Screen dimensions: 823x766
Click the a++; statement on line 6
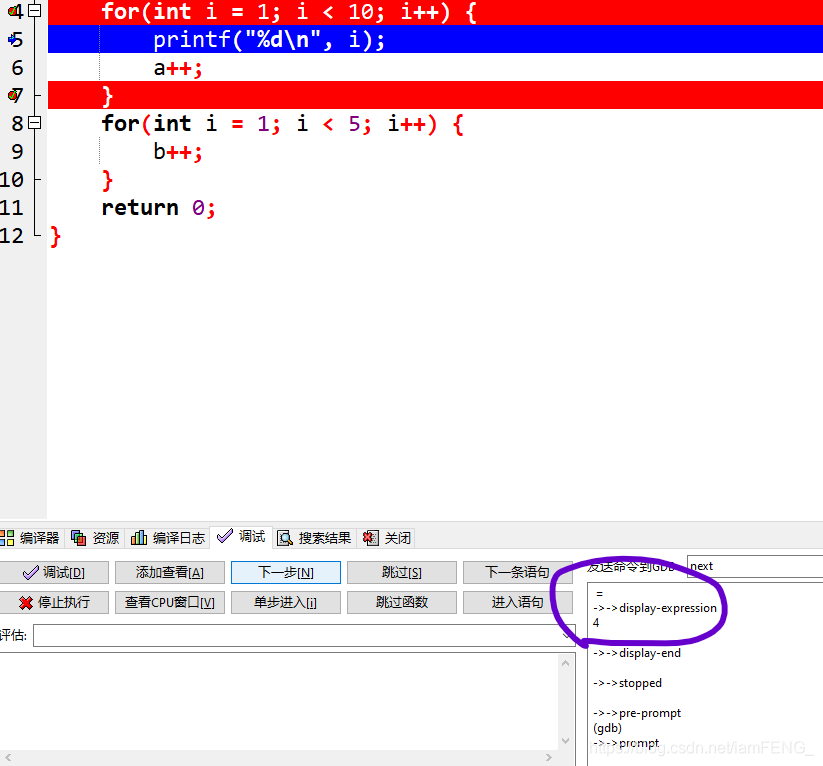(x=178, y=68)
